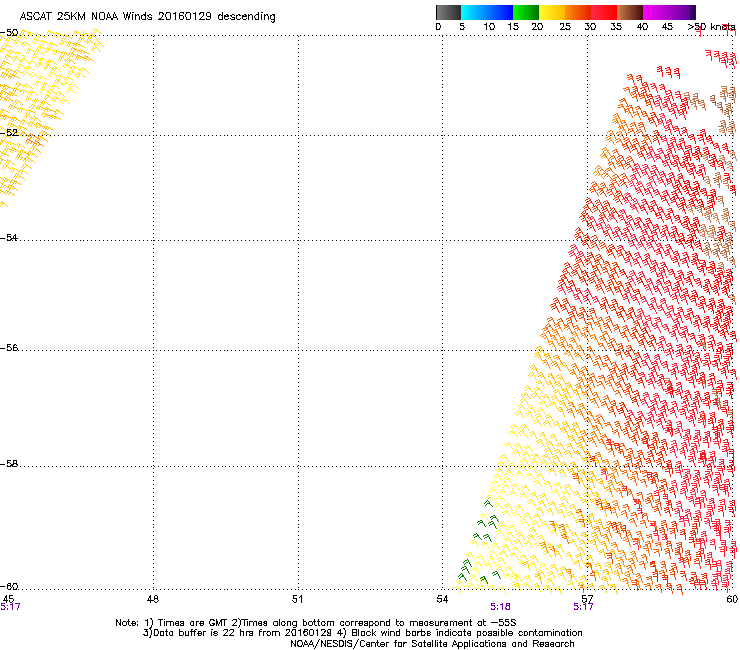Click the ASCAT 25KM NOAA Winds title
This screenshot has height=650, width=740.
point(147,17)
